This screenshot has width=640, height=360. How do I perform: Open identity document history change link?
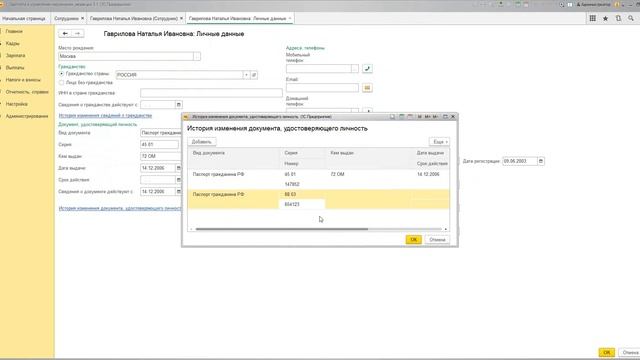tap(120, 208)
